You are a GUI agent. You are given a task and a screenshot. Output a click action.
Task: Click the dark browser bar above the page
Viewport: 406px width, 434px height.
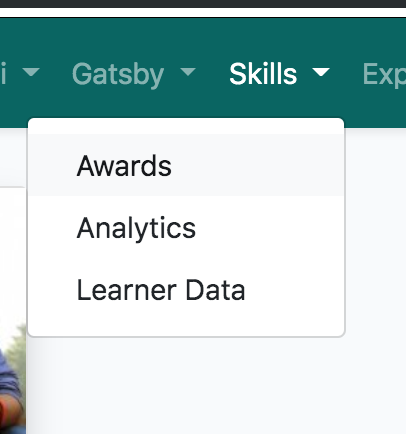tap(203, 4)
